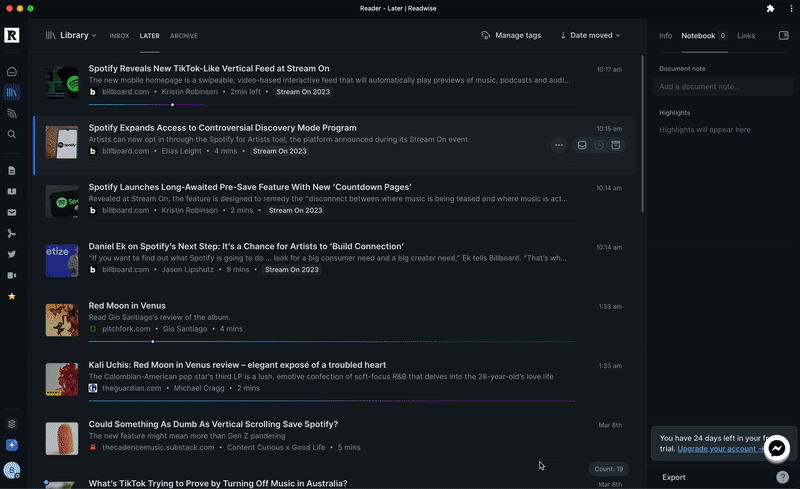Click the Stream On 2023 tag on the Countdown Pages article
Screen dimensions: 800x489
click(x=295, y=210)
